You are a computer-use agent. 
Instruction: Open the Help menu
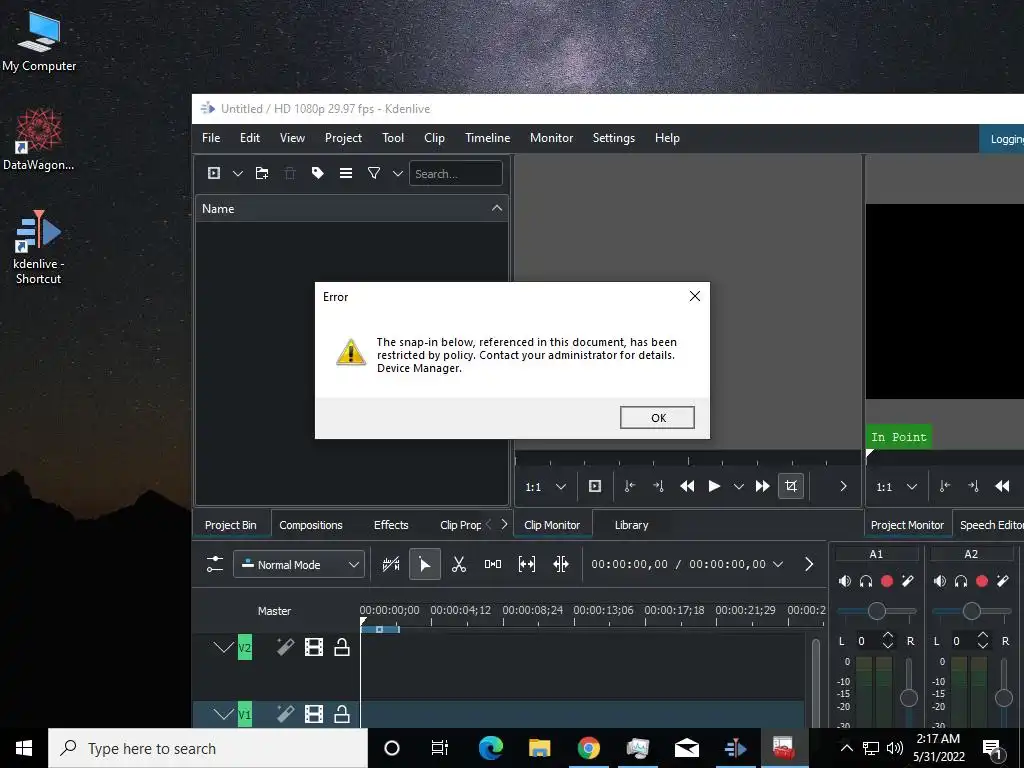667,138
